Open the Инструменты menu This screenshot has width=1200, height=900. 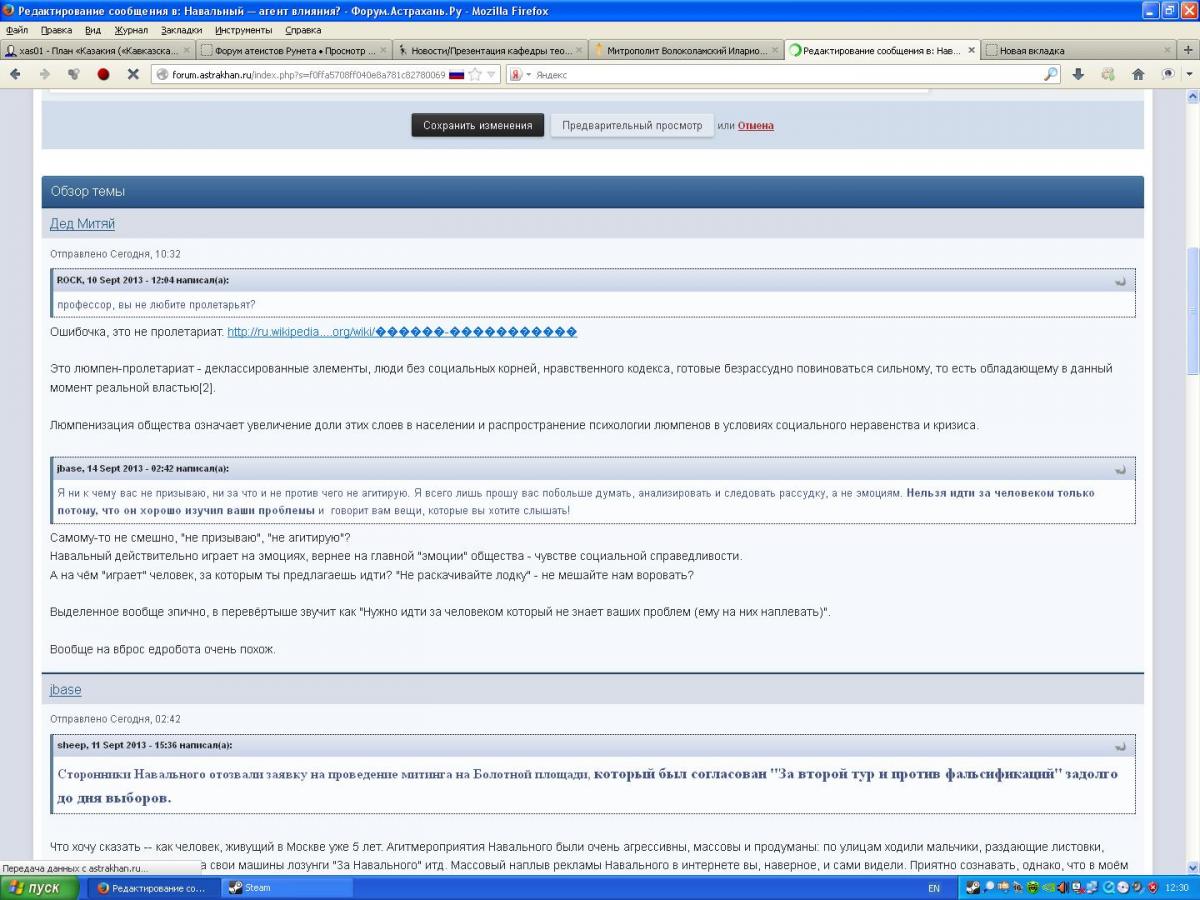point(244,30)
